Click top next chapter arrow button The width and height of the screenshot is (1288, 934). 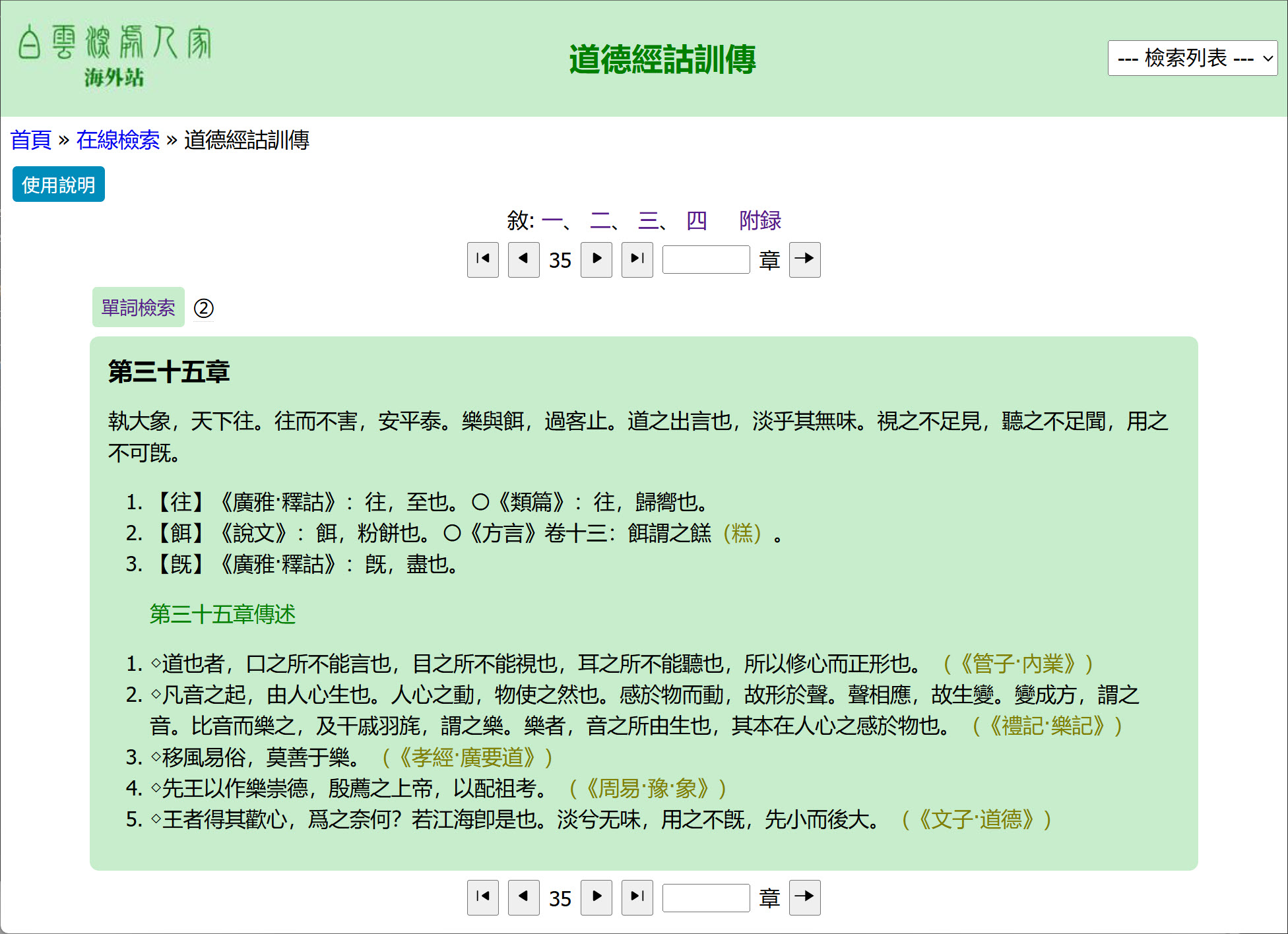pos(596,259)
